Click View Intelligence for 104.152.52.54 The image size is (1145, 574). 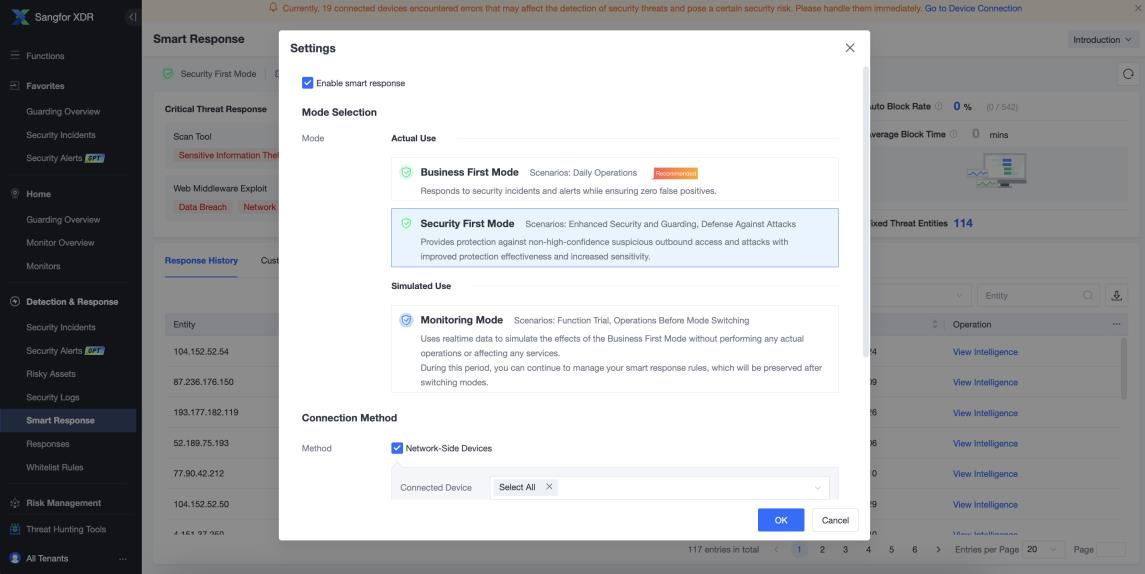(985, 352)
